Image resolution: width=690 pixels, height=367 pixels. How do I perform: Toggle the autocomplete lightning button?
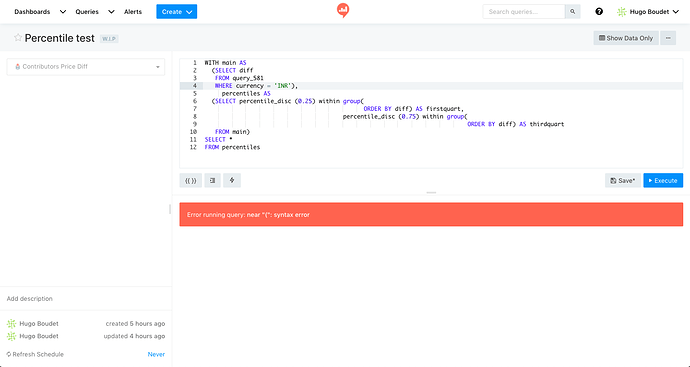(x=232, y=180)
